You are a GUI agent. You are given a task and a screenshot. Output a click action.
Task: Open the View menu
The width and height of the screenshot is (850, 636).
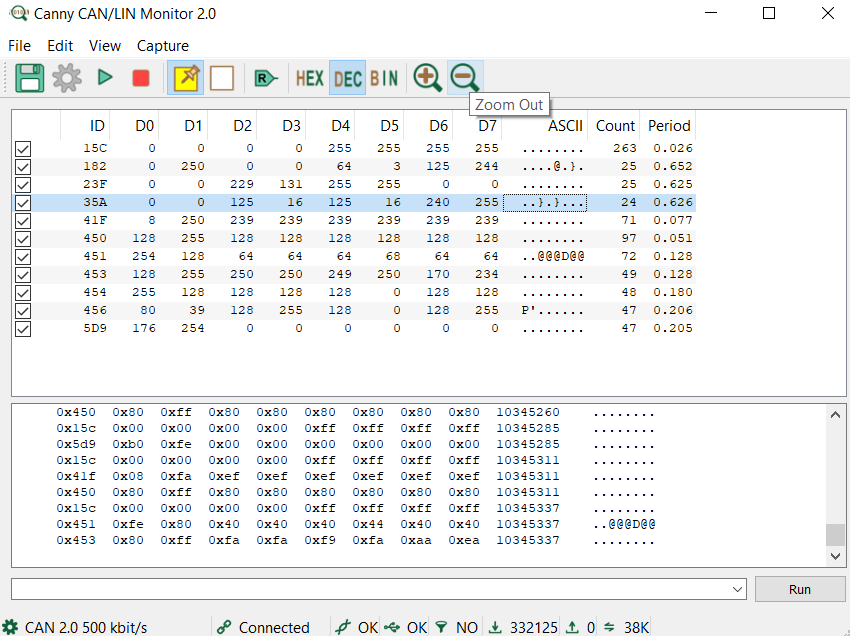click(x=105, y=46)
